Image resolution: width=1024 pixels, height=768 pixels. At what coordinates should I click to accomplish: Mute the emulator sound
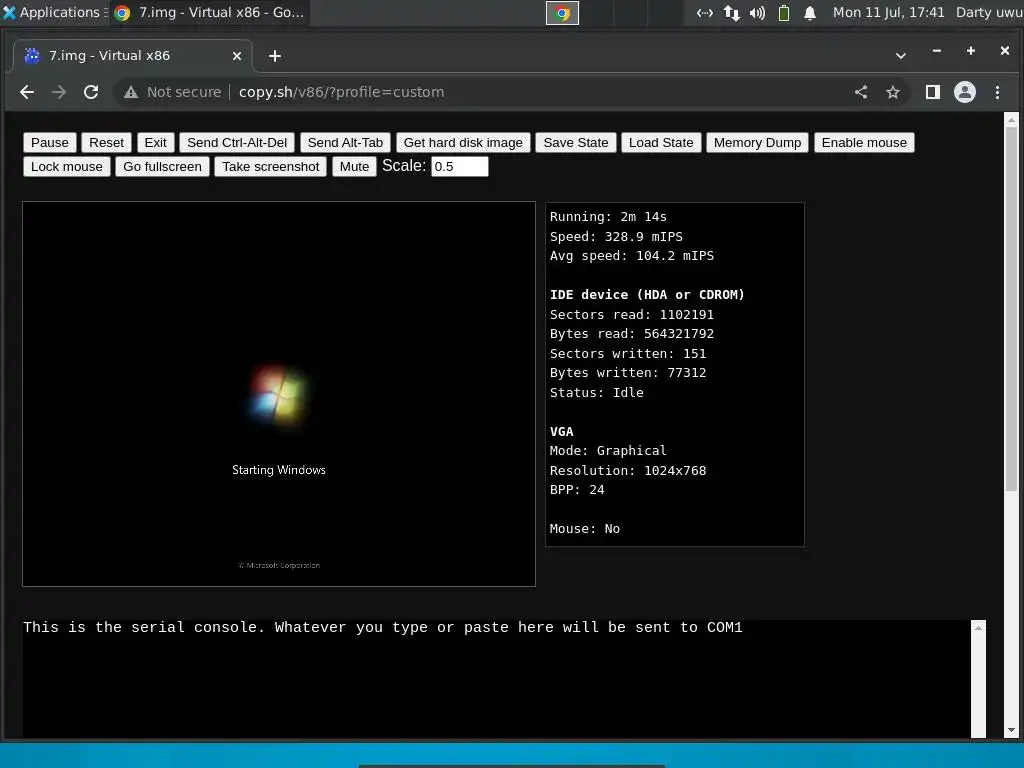355,167
